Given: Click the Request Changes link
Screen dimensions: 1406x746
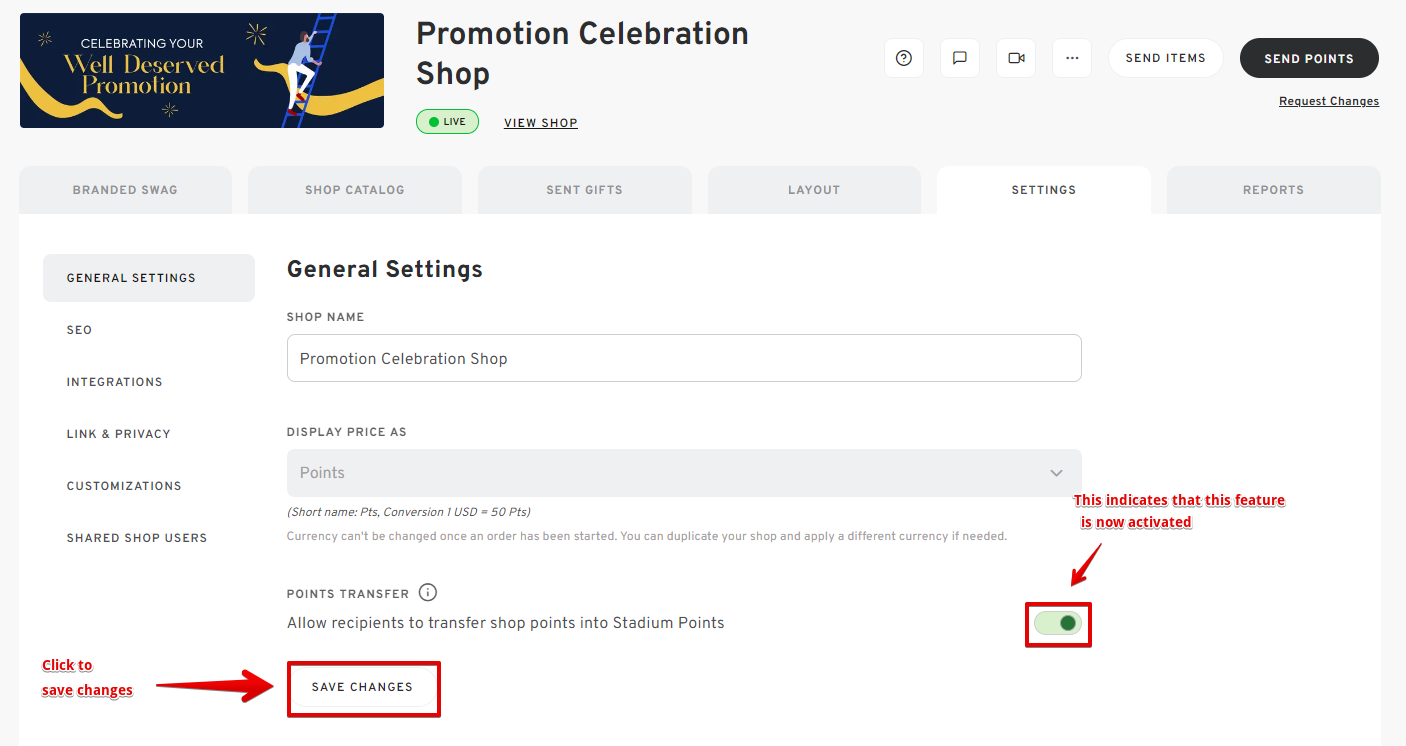Looking at the screenshot, I should coord(1329,101).
